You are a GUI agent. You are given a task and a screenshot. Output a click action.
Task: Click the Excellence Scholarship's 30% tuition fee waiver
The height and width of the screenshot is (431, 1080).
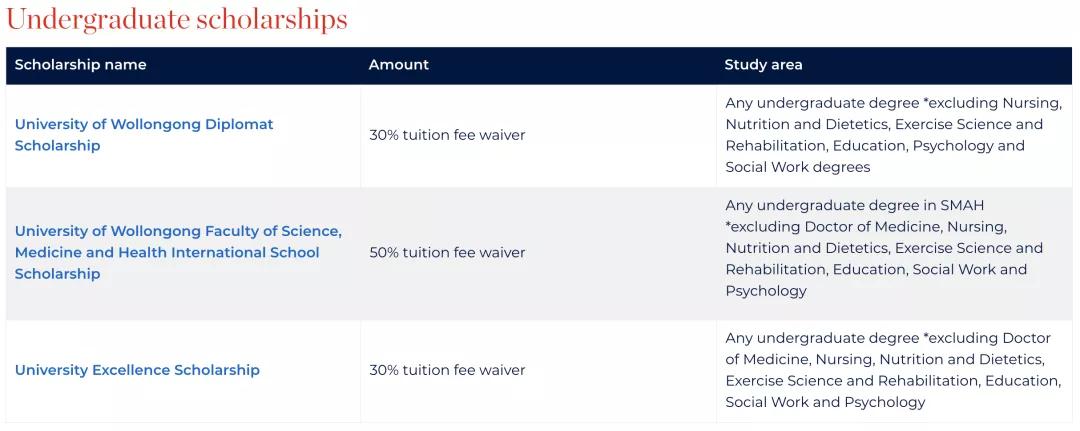(x=447, y=370)
